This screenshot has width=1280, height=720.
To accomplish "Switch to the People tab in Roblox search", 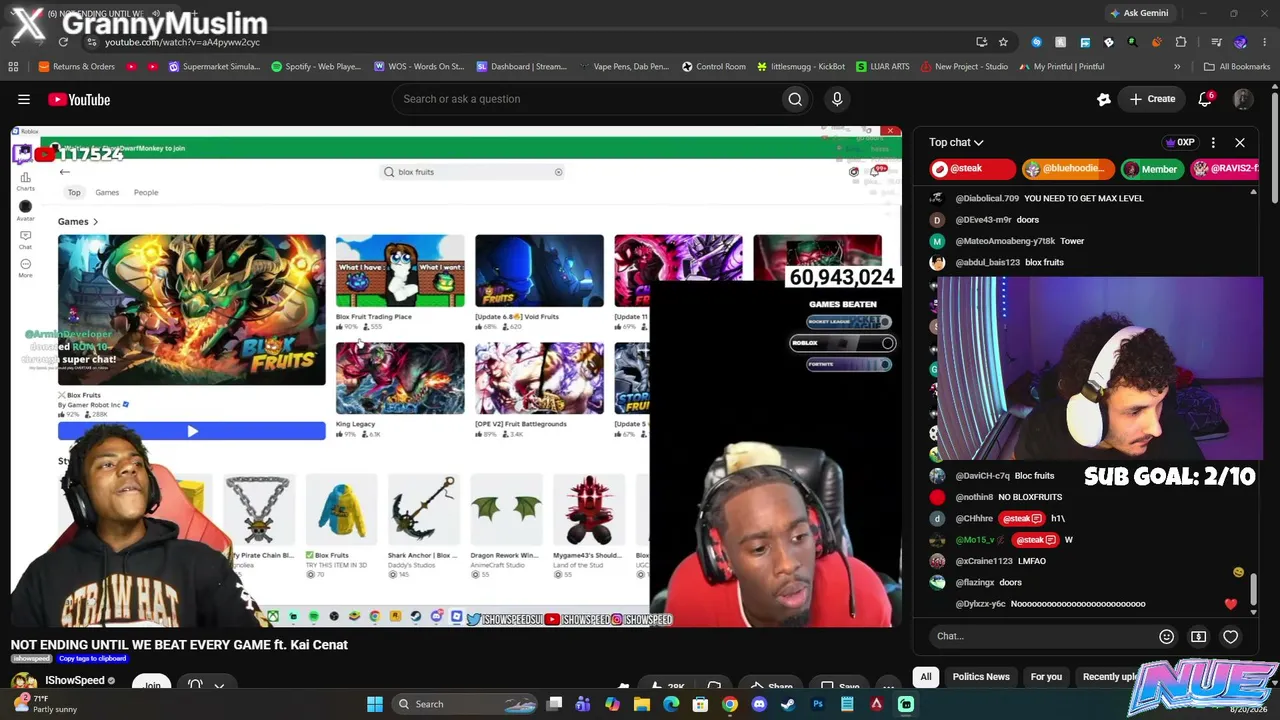I will click(146, 193).
